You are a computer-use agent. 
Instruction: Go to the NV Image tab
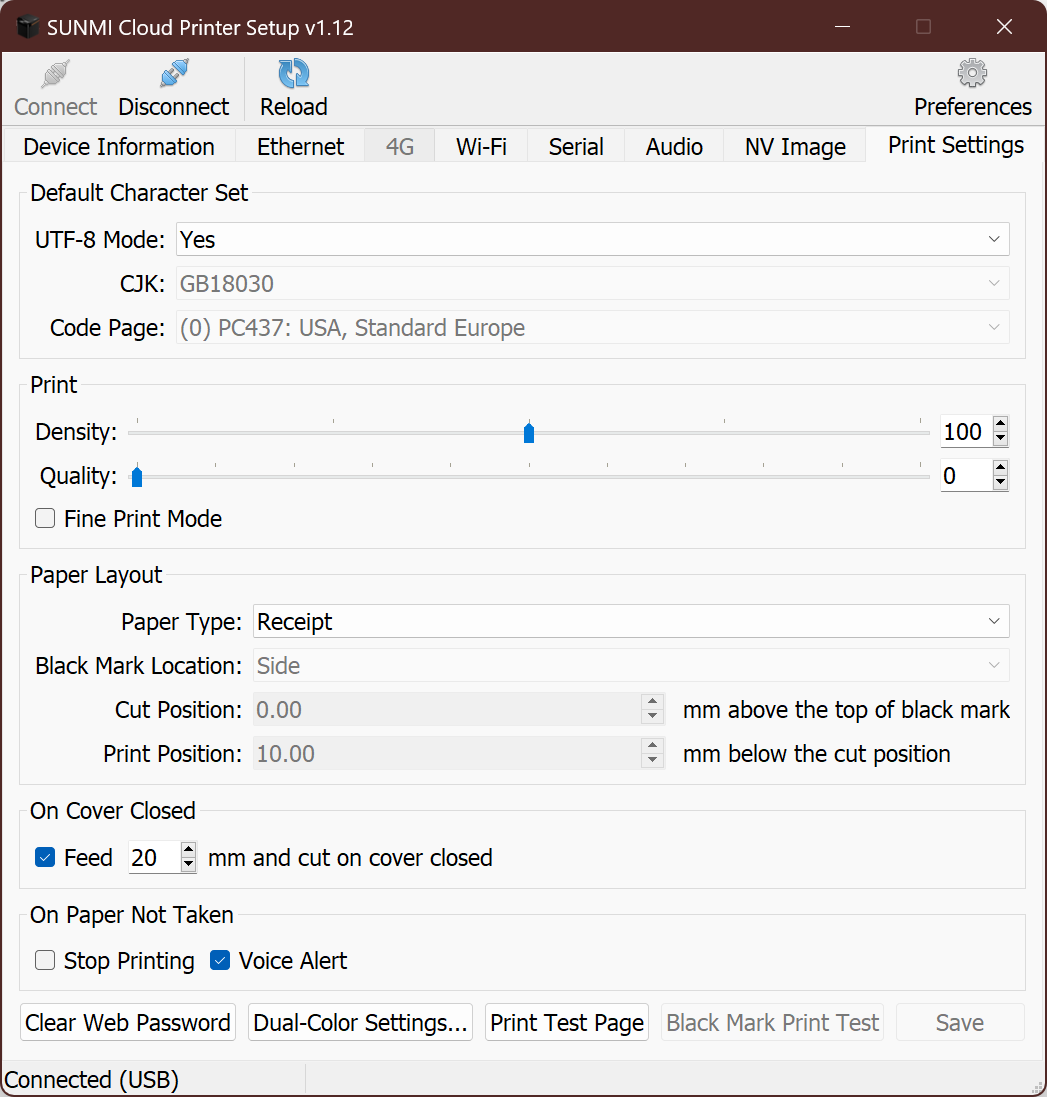(x=795, y=147)
